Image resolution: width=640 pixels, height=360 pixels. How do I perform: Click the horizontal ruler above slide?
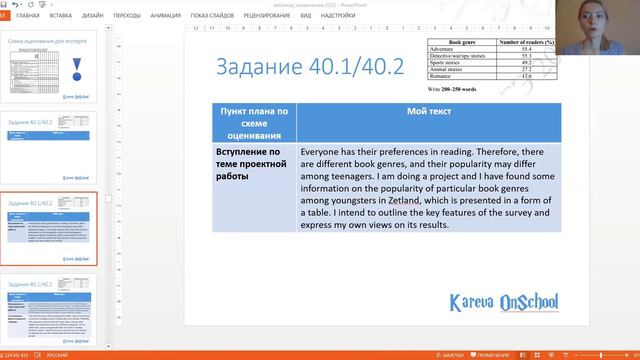369,28
